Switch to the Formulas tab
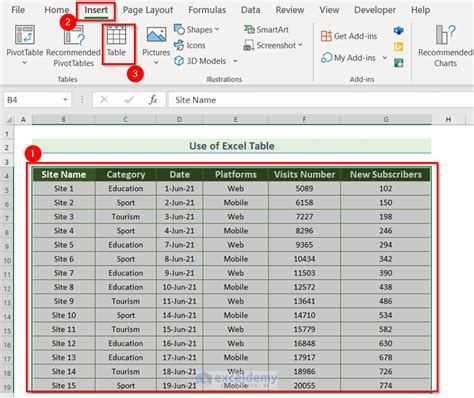Screen dimensions: 474x398 207,10
